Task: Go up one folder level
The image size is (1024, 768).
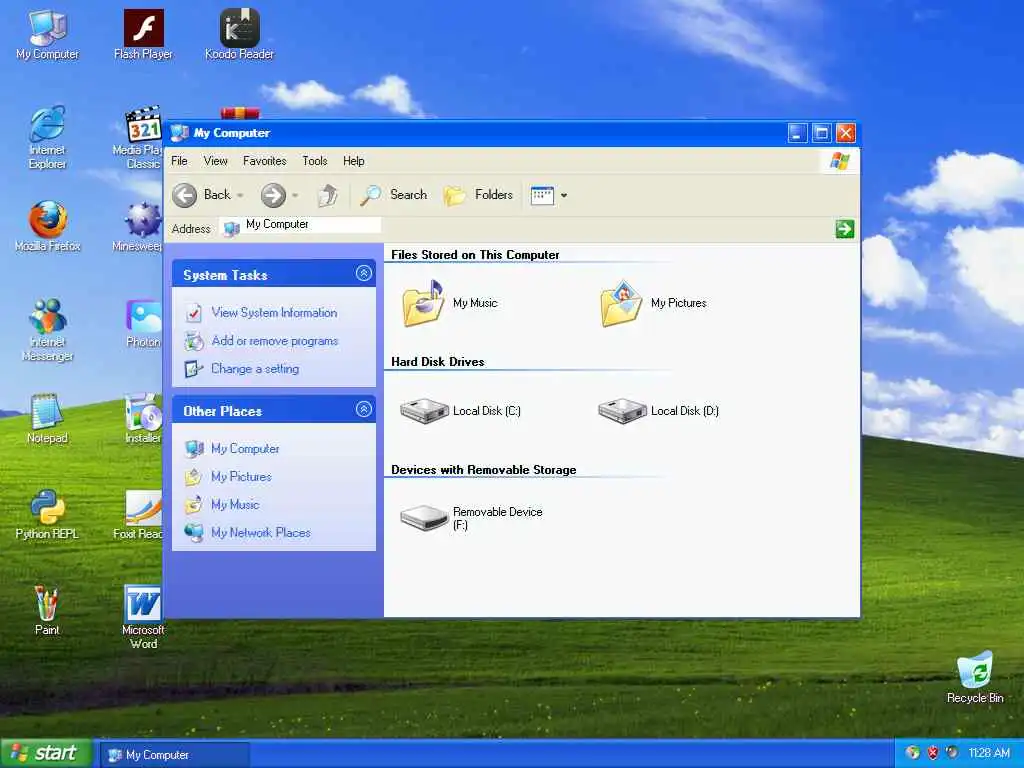Action: [x=327, y=195]
